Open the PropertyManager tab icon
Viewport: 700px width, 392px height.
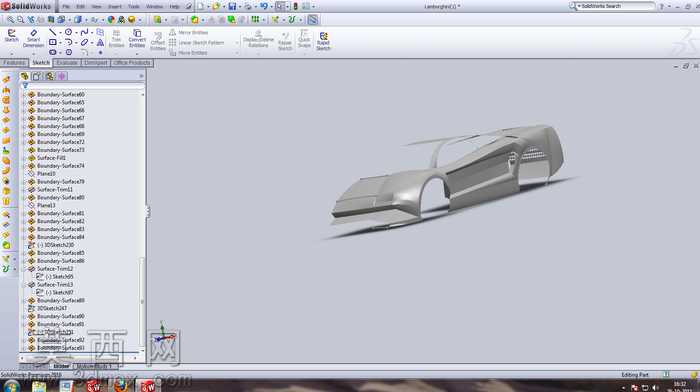[37, 76]
